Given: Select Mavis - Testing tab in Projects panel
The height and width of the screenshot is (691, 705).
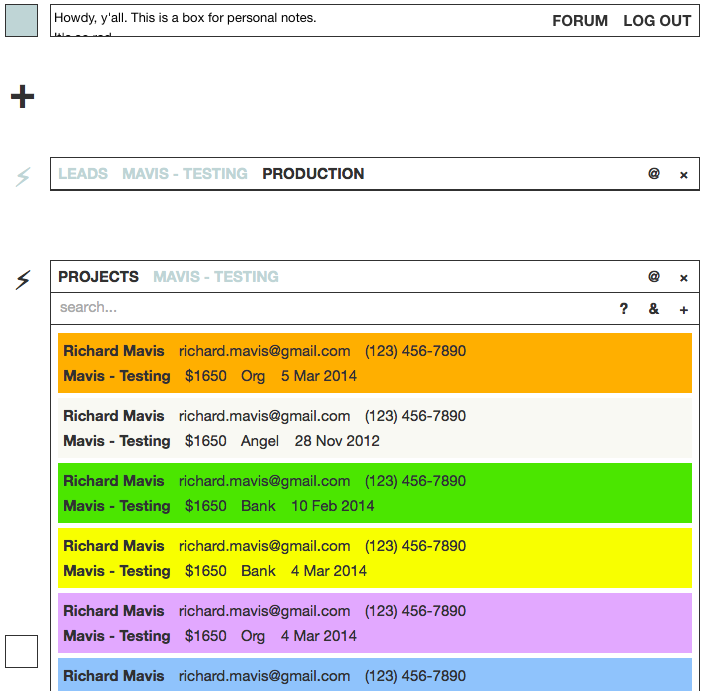Looking at the screenshot, I should pos(215,277).
